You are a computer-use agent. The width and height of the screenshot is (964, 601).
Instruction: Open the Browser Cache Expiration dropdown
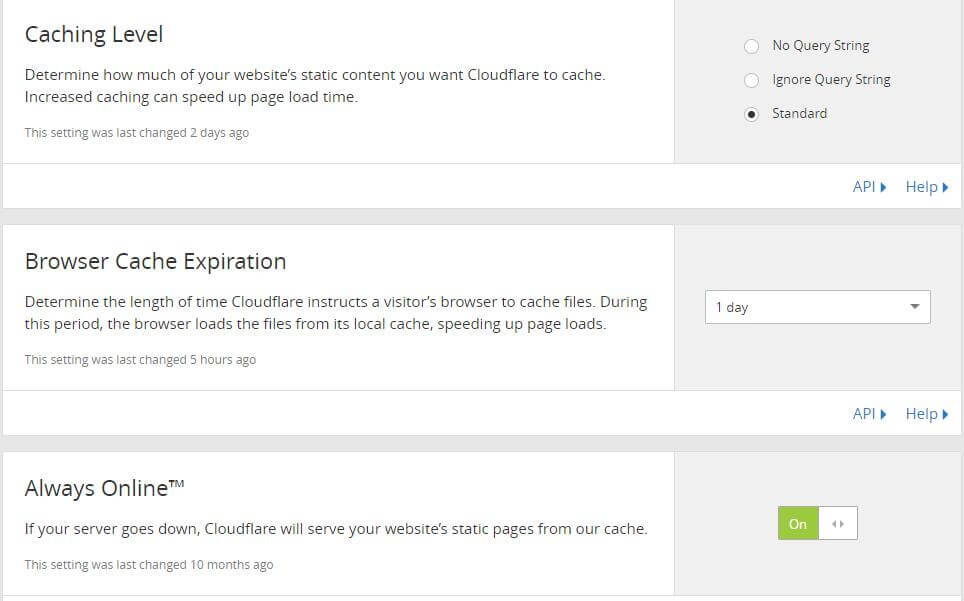818,307
